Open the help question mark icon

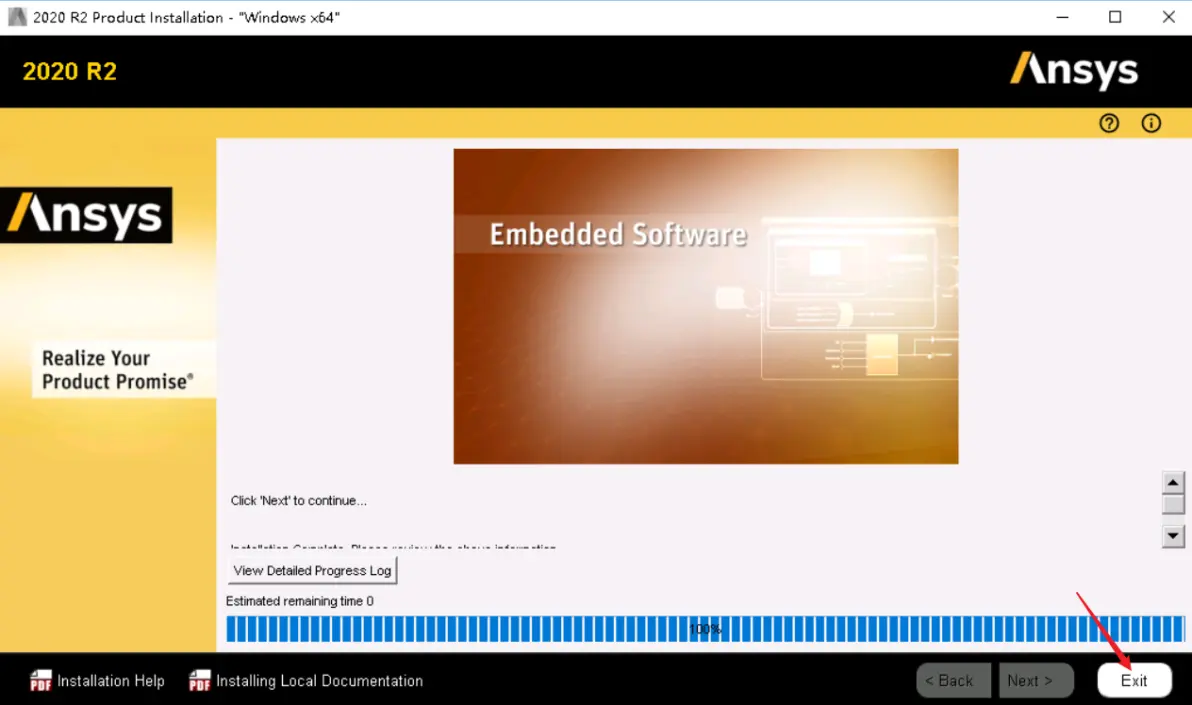point(1108,123)
